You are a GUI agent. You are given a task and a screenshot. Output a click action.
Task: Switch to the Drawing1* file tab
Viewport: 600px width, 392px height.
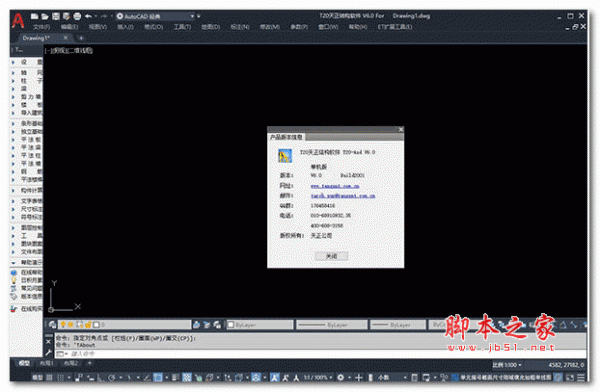click(x=36, y=38)
